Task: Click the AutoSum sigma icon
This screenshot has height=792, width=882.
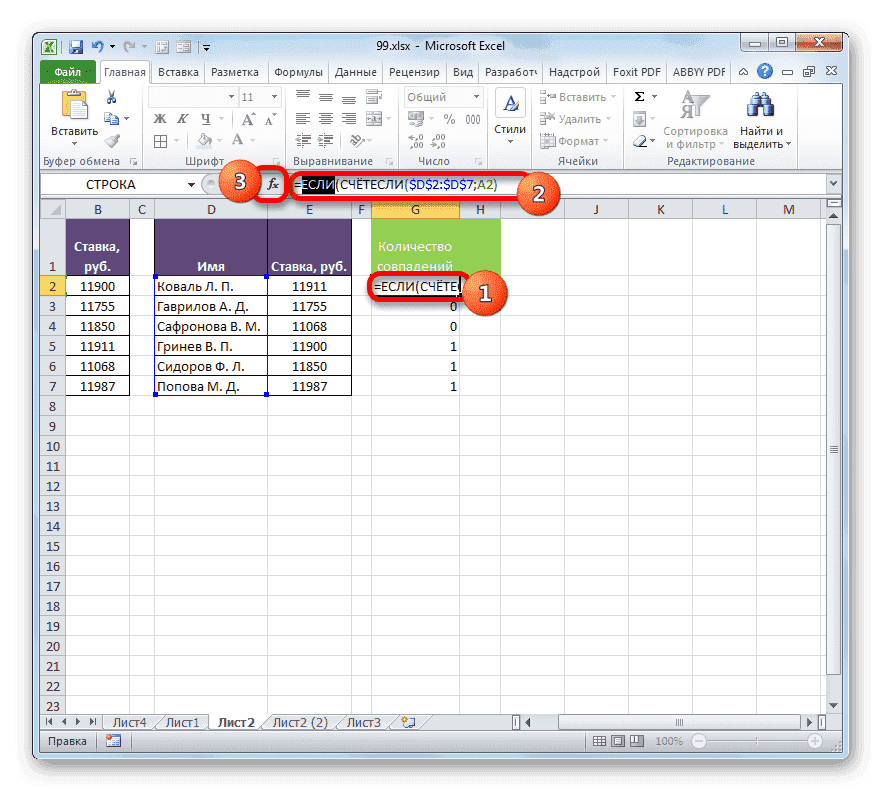Action: [x=637, y=96]
